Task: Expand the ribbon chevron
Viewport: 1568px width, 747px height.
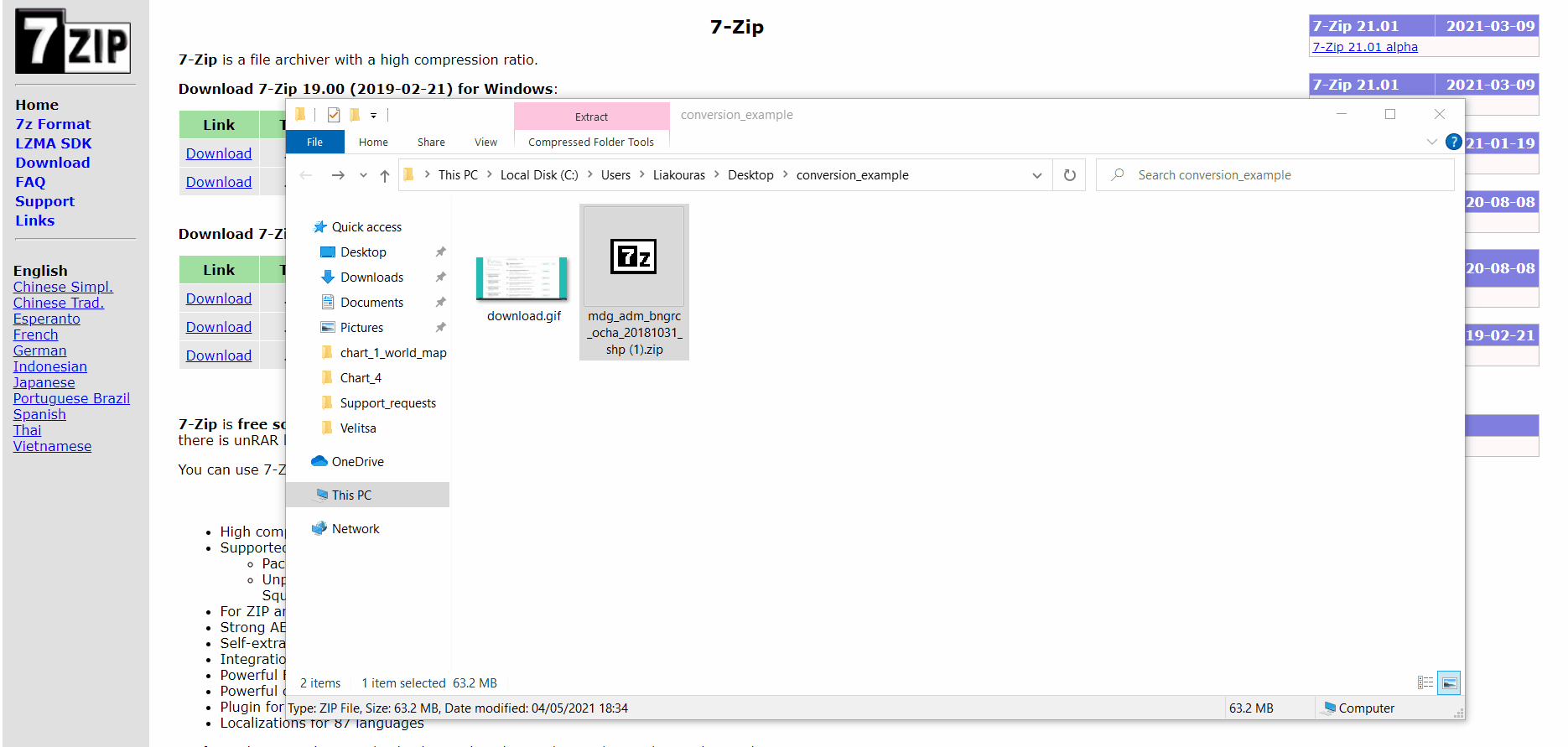Action: point(1431,143)
